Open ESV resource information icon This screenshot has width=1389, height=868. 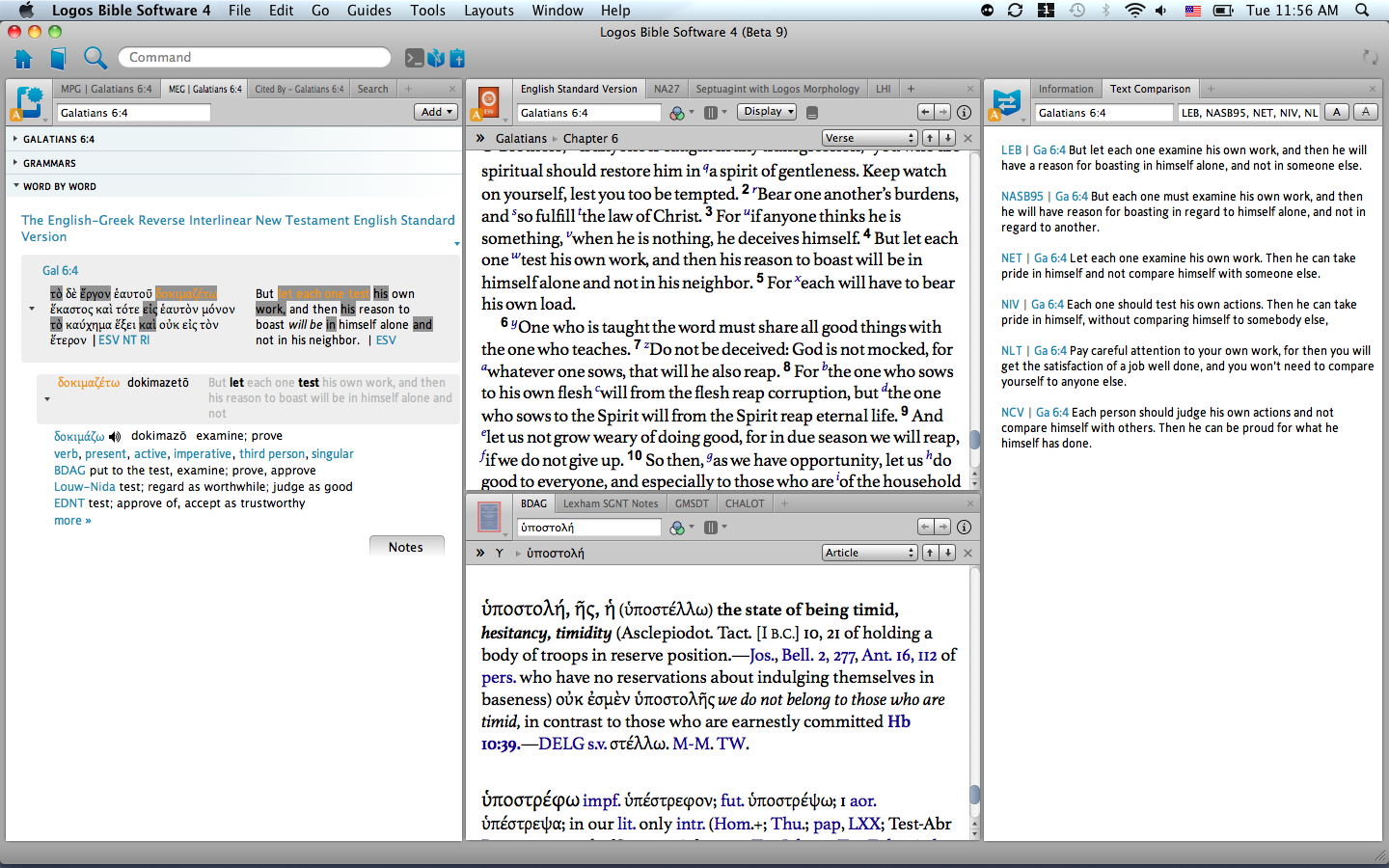click(x=964, y=113)
